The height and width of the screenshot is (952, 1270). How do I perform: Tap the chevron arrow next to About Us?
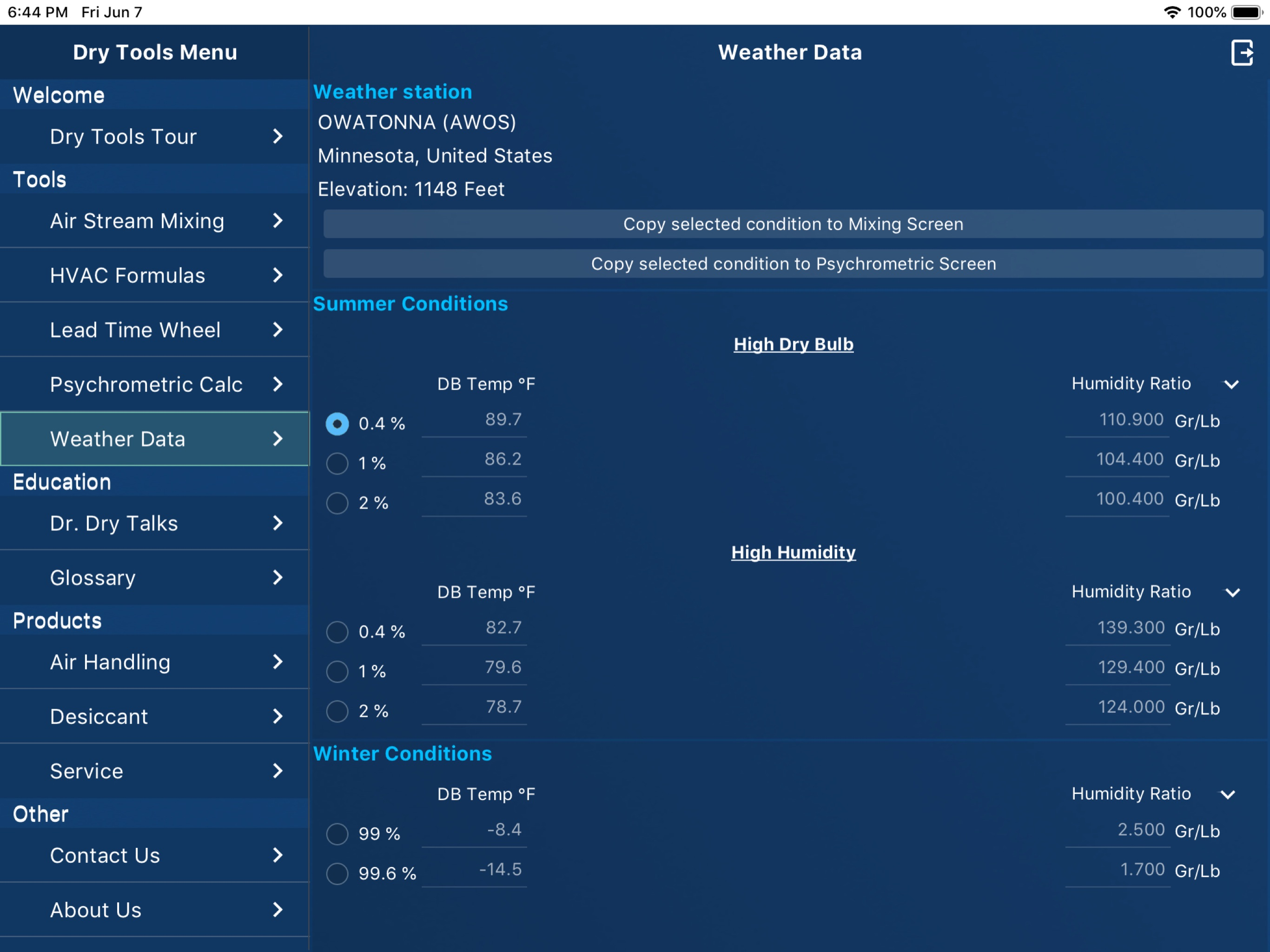click(278, 910)
